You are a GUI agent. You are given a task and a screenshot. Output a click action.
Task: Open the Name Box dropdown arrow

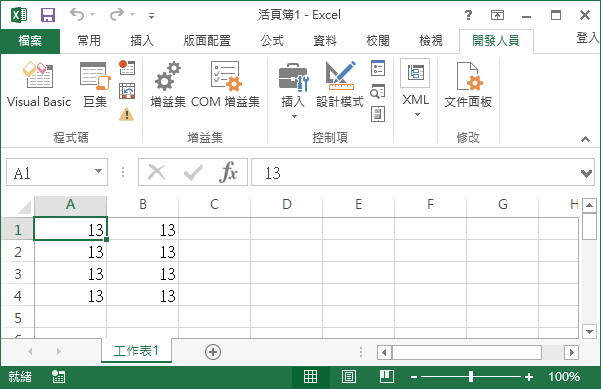click(99, 171)
